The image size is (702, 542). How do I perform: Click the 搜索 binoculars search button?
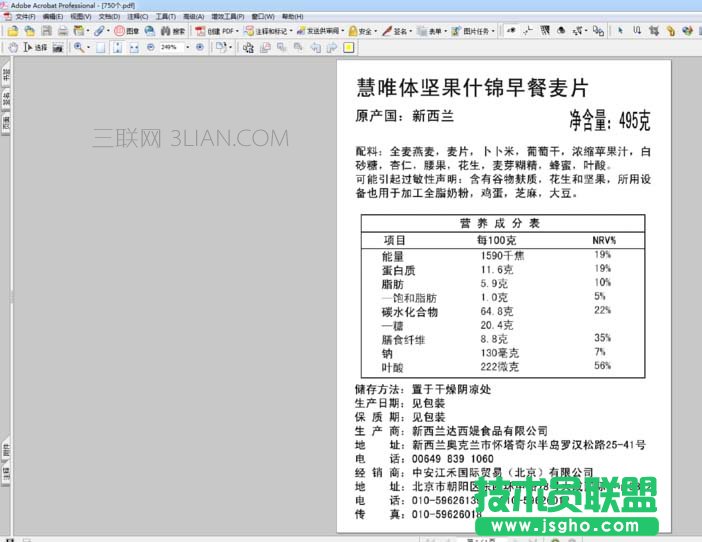pos(173,31)
